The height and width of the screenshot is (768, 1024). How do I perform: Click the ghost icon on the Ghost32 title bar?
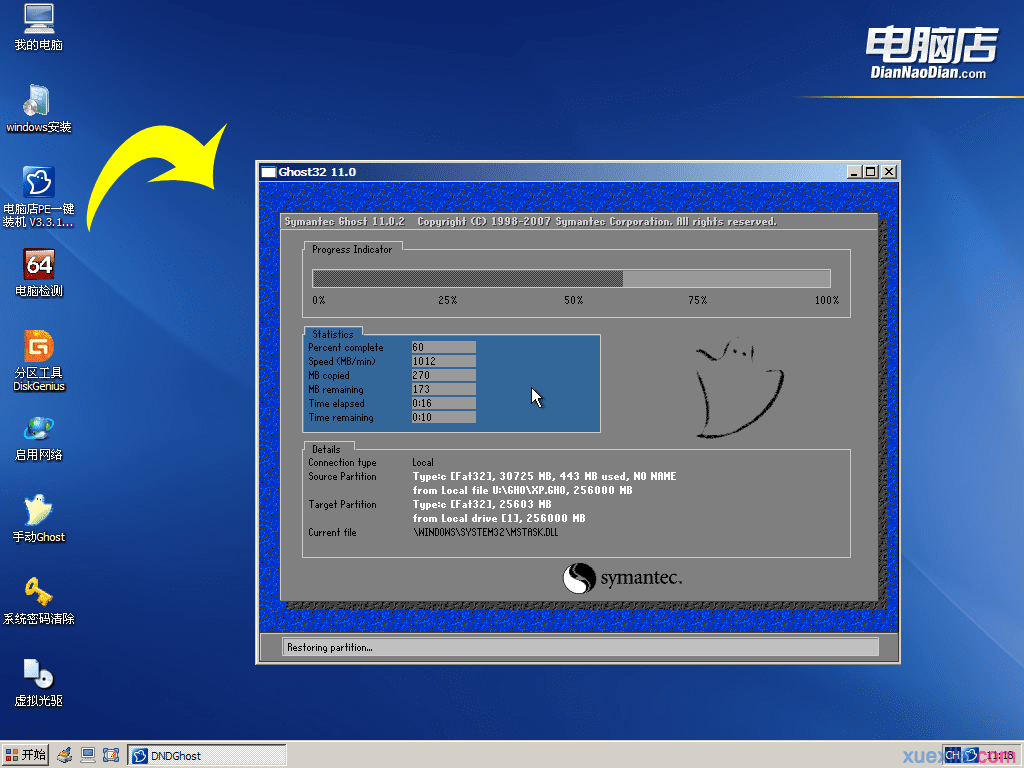click(x=268, y=171)
